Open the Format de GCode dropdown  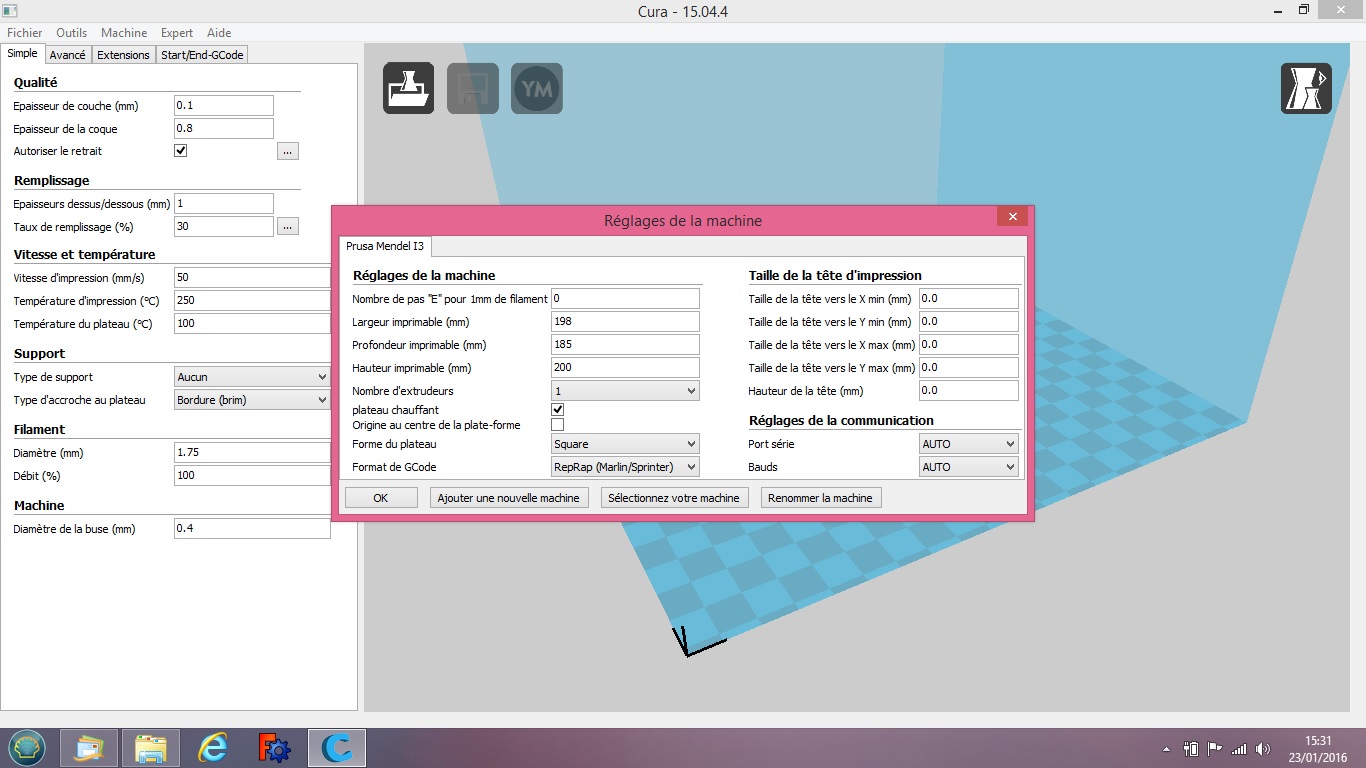(625, 467)
